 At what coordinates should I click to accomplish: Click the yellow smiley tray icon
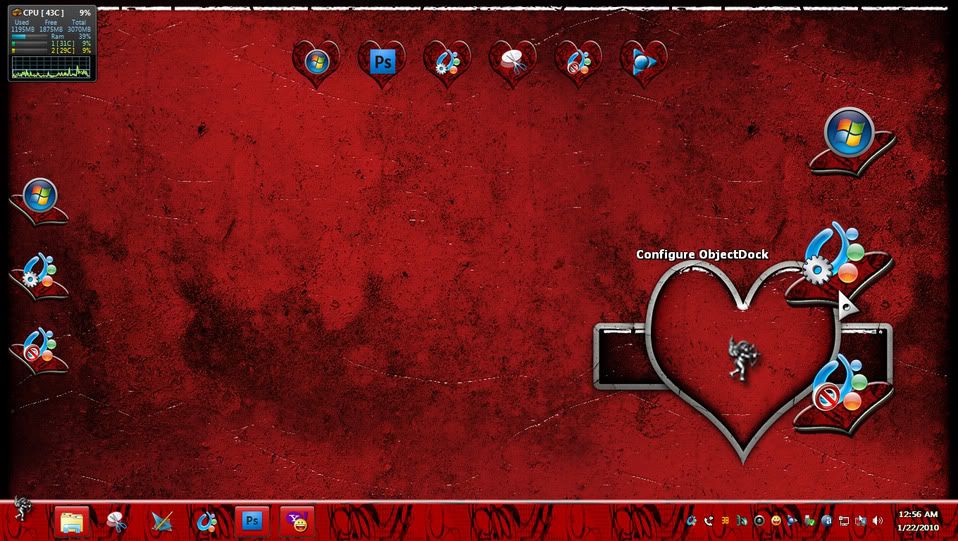(776, 521)
